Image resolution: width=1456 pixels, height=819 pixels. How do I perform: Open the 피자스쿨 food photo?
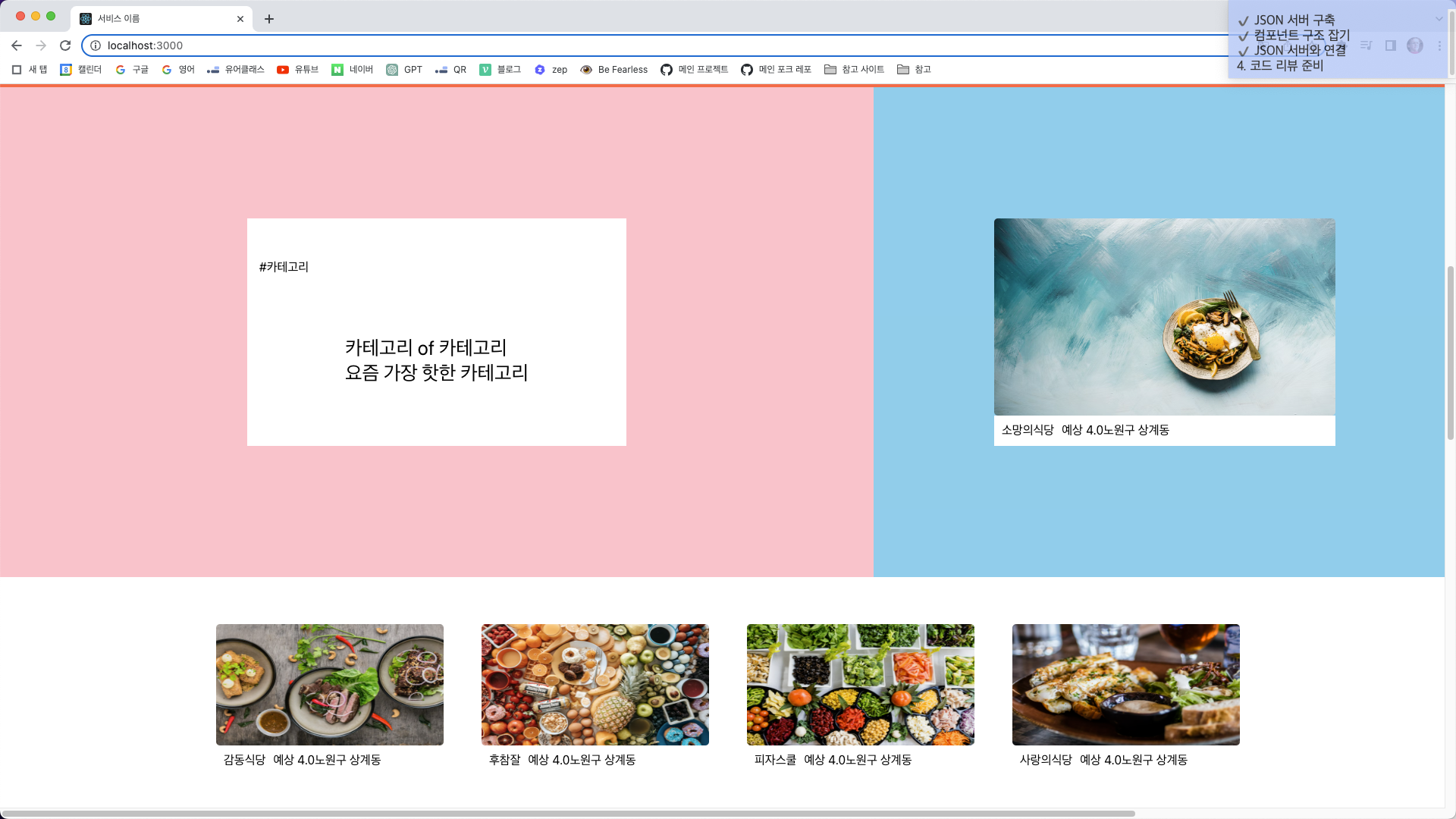click(x=861, y=685)
